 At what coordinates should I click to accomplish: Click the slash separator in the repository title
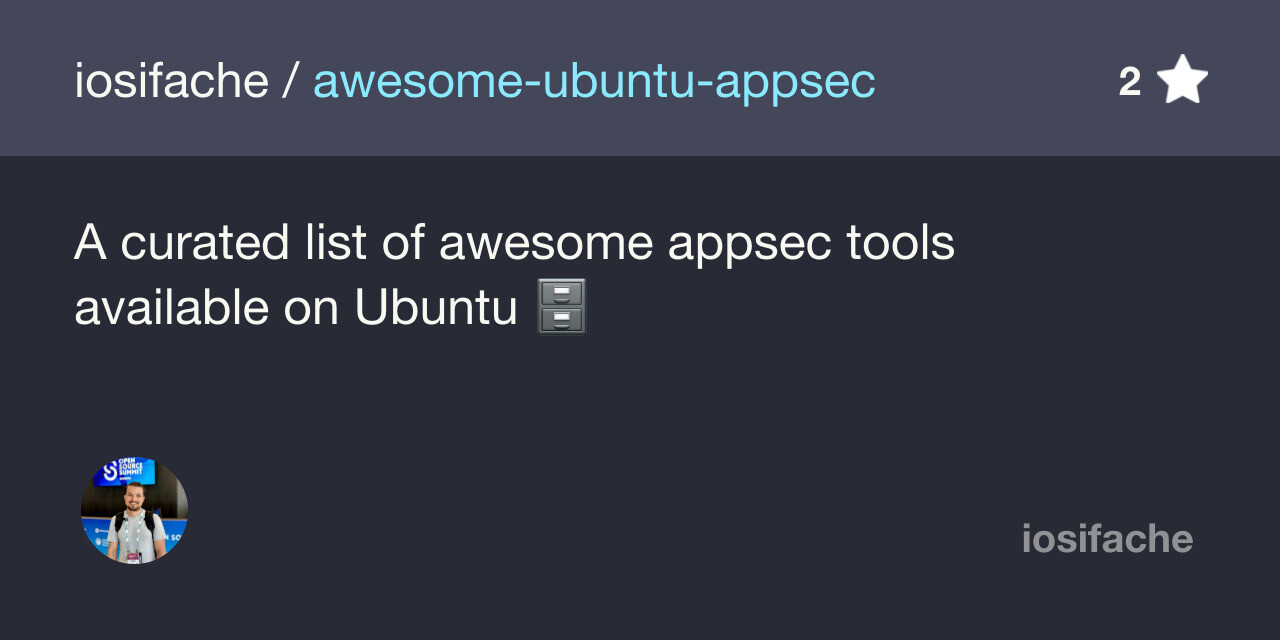[290, 82]
